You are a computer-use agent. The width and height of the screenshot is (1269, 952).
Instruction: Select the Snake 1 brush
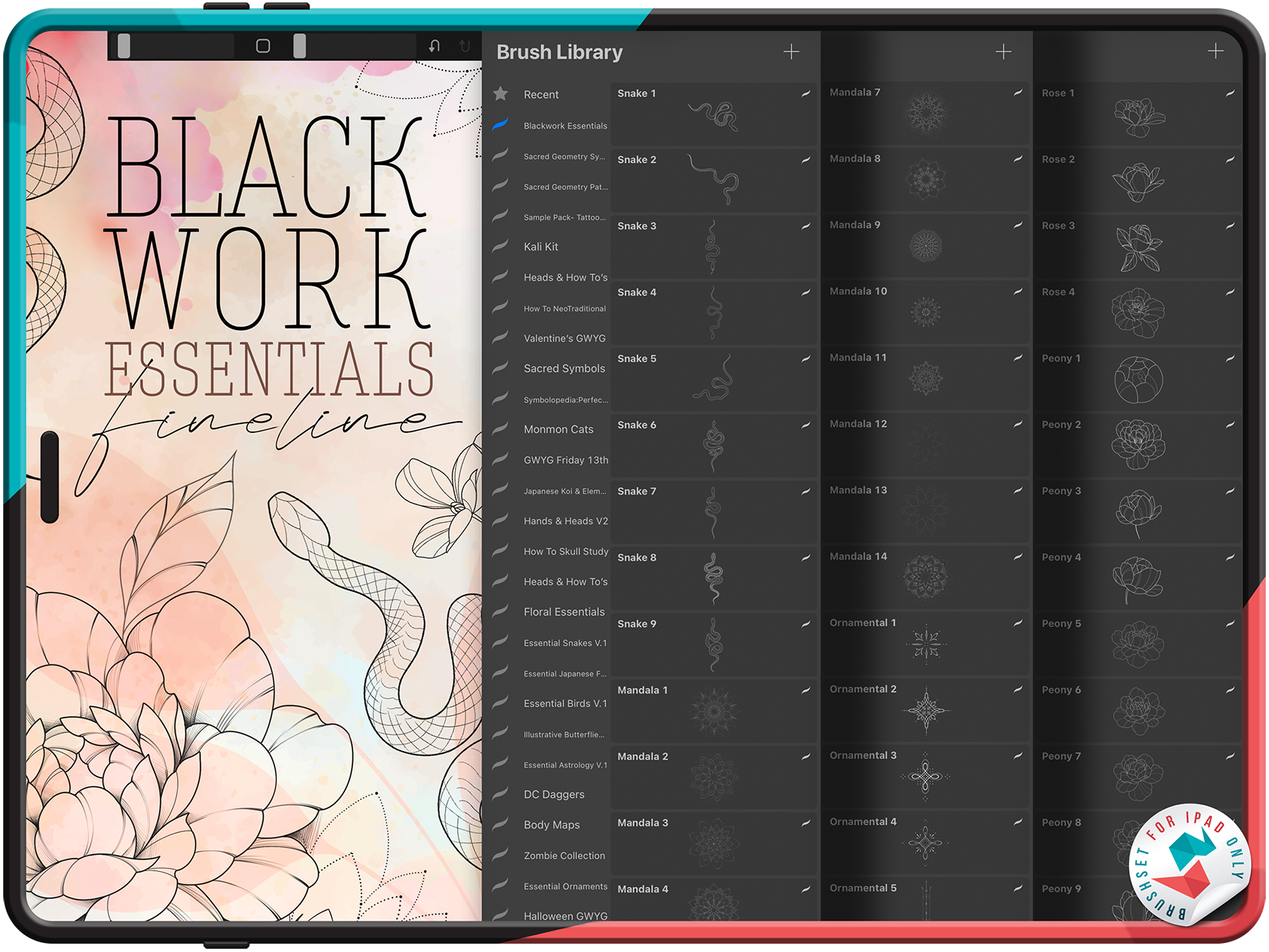[x=714, y=114]
